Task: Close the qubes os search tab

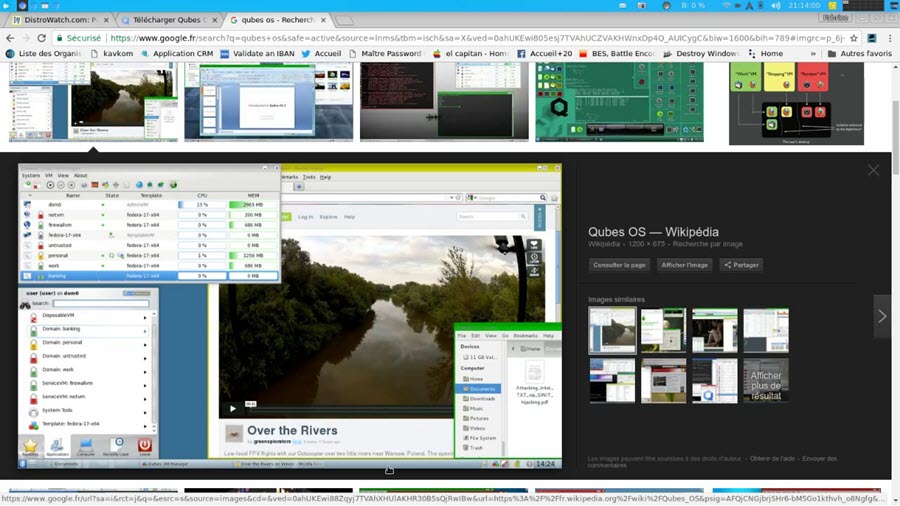Action: pyautogui.click(x=323, y=20)
